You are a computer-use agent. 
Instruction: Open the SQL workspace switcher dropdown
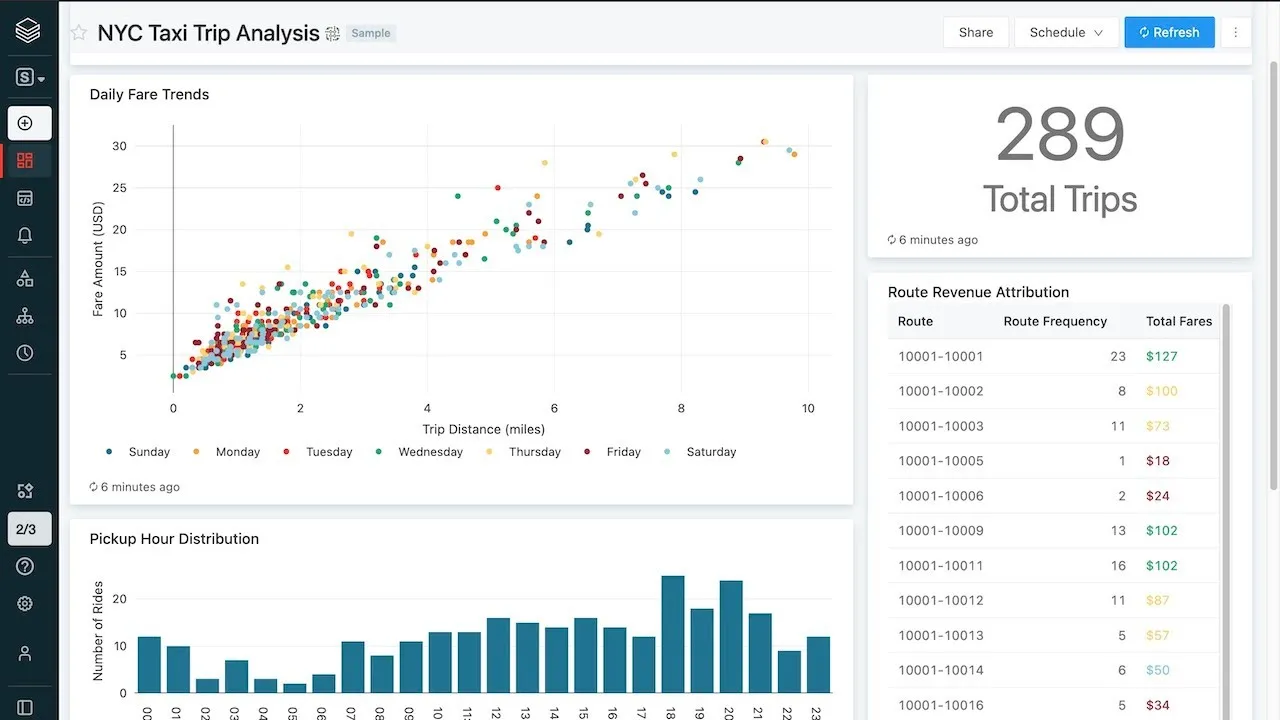30,77
